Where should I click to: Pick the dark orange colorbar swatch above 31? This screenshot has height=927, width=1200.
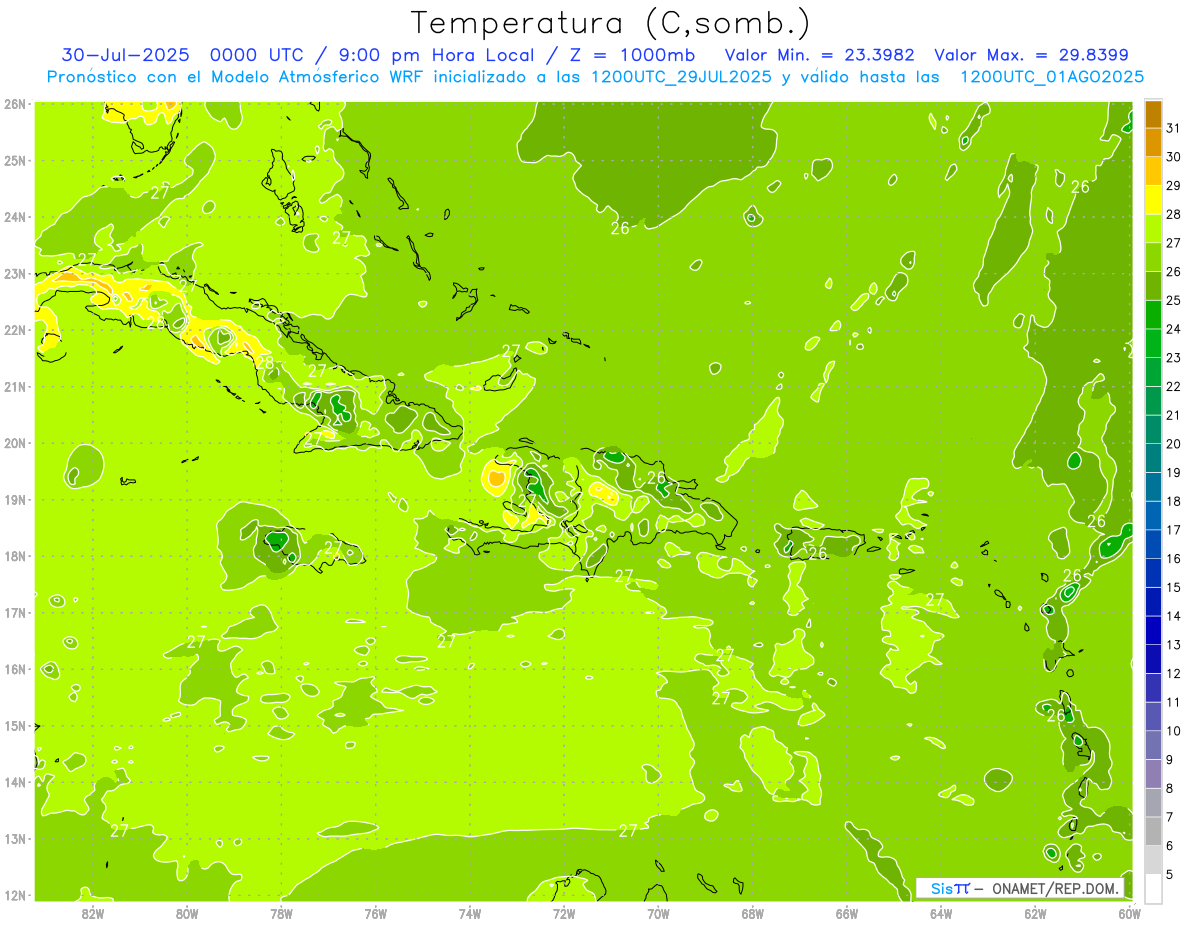pyautogui.click(x=1153, y=114)
